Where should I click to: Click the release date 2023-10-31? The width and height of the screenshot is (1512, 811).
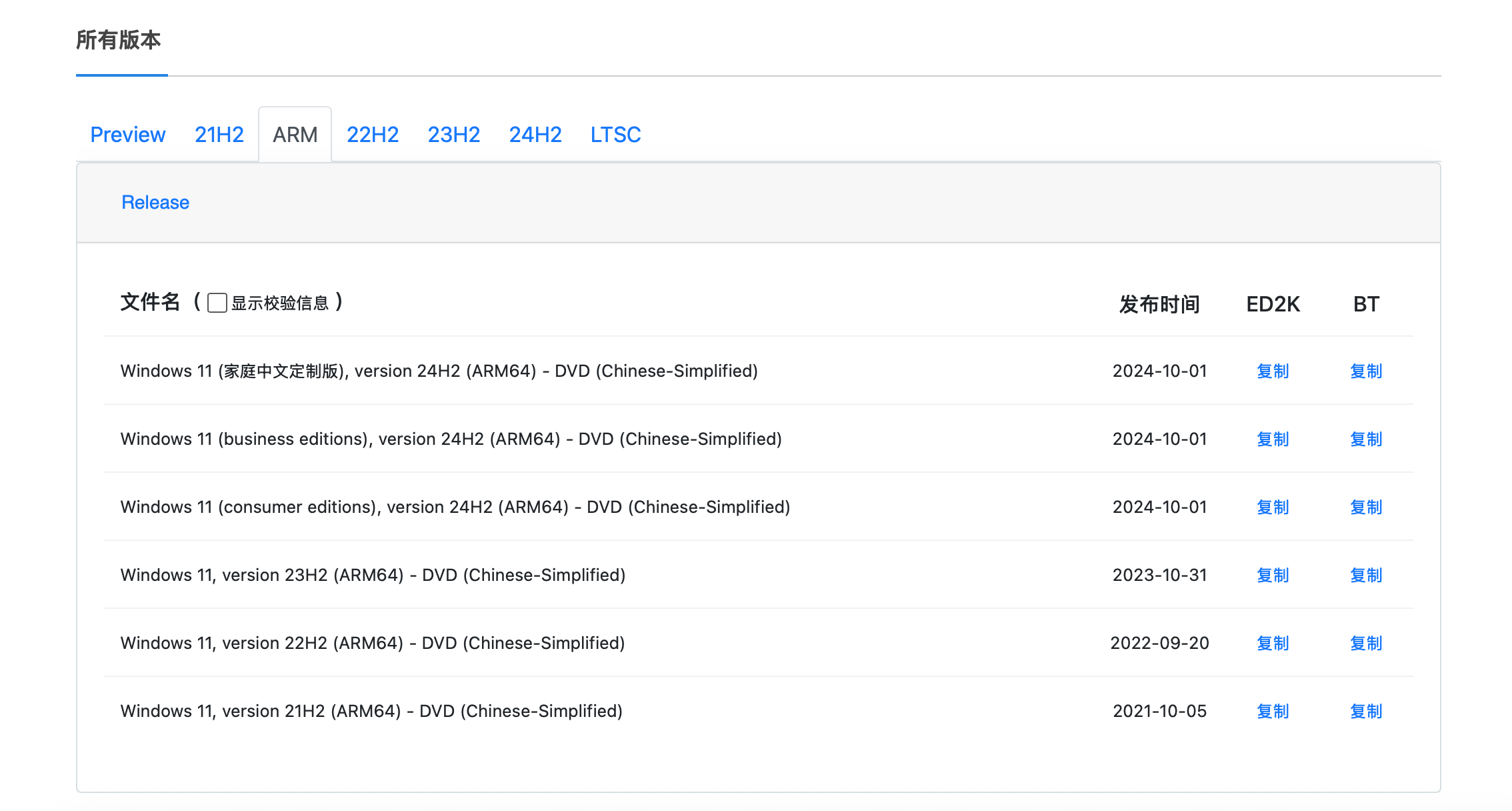(1159, 575)
